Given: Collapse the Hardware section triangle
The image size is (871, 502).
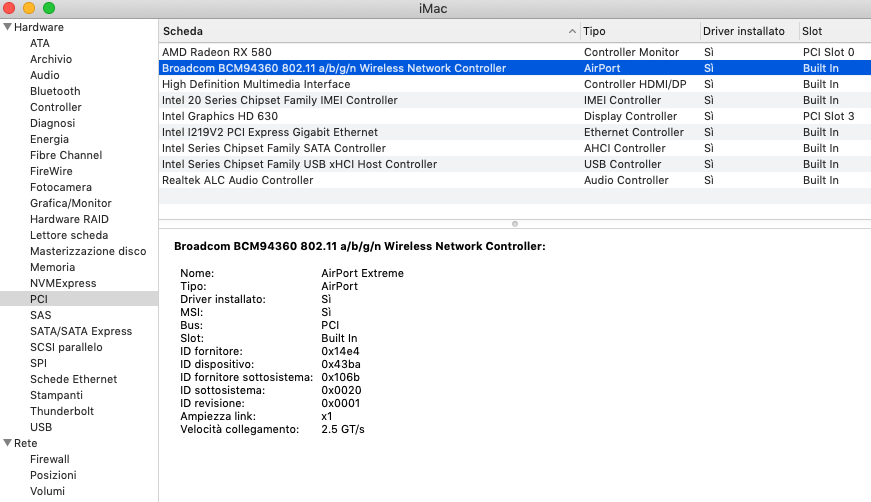Looking at the screenshot, I should [x=7, y=27].
